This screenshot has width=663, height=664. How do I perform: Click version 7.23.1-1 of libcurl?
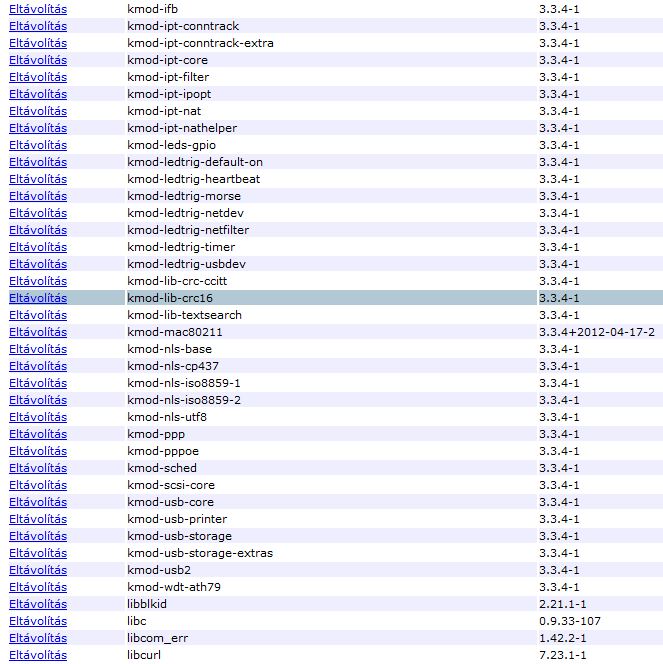click(563, 655)
